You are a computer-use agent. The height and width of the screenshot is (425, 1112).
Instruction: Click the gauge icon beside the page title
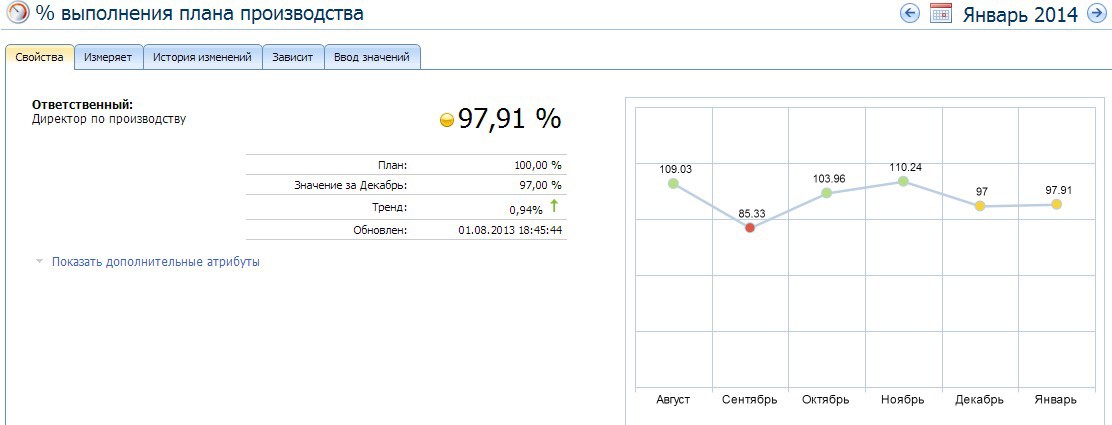click(x=18, y=14)
